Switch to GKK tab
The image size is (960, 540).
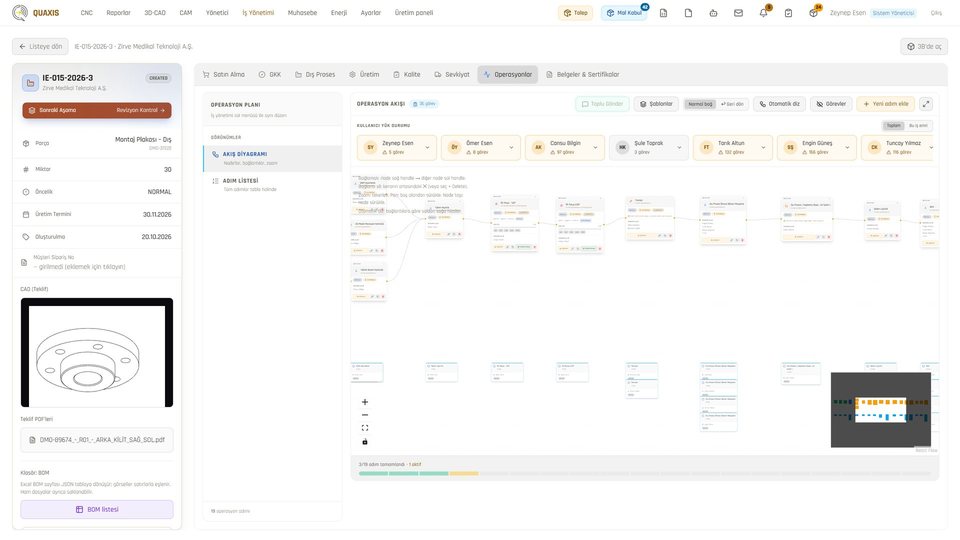[269, 75]
